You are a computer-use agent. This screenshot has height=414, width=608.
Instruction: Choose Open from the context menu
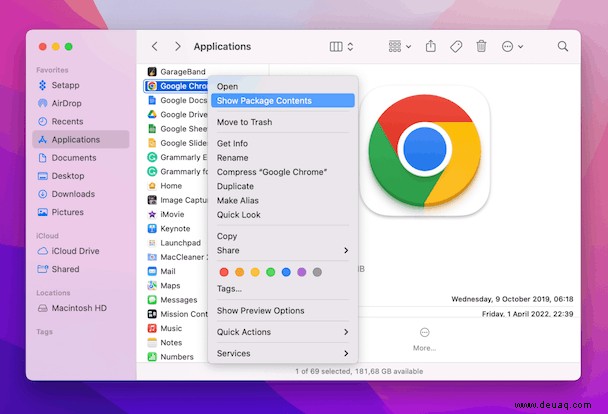[283, 86]
